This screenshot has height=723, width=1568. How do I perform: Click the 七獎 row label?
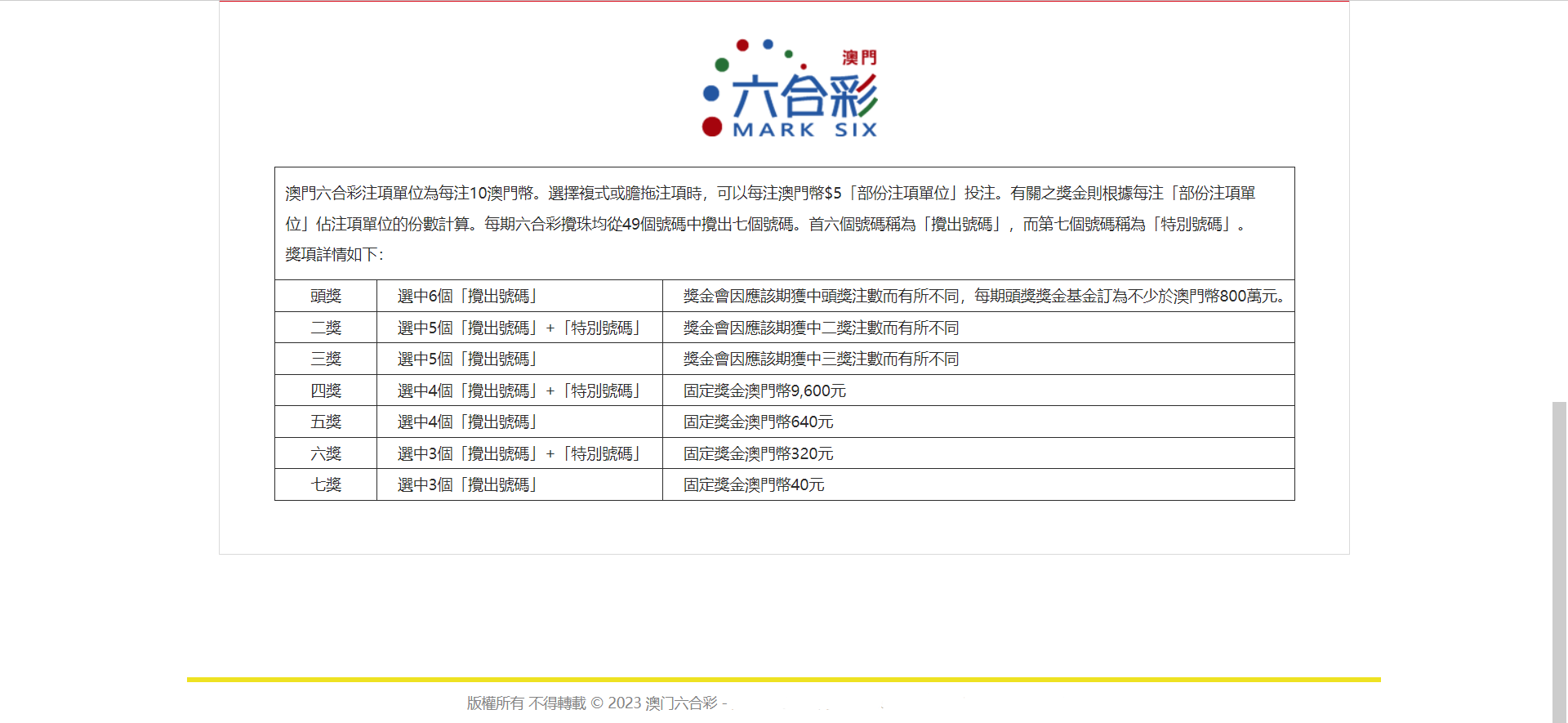[326, 484]
